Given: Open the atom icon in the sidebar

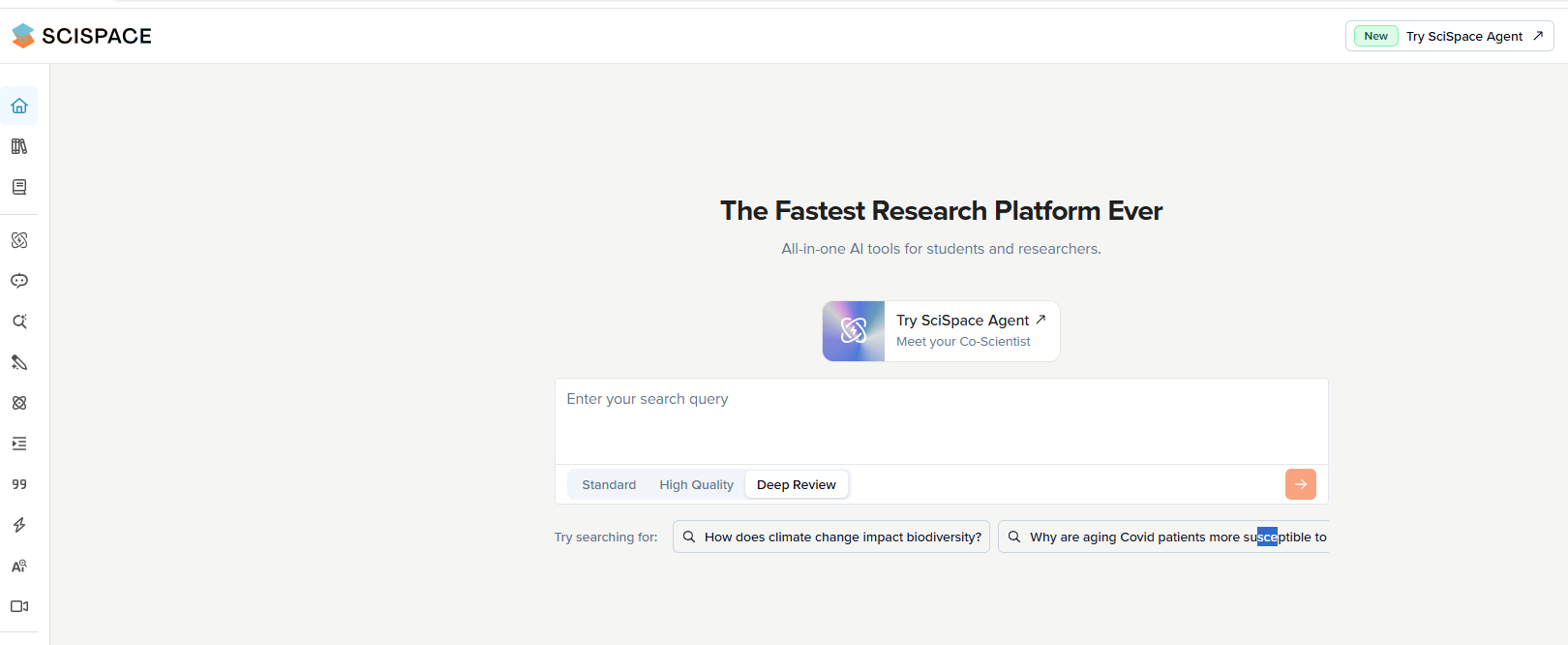Looking at the screenshot, I should point(19,403).
